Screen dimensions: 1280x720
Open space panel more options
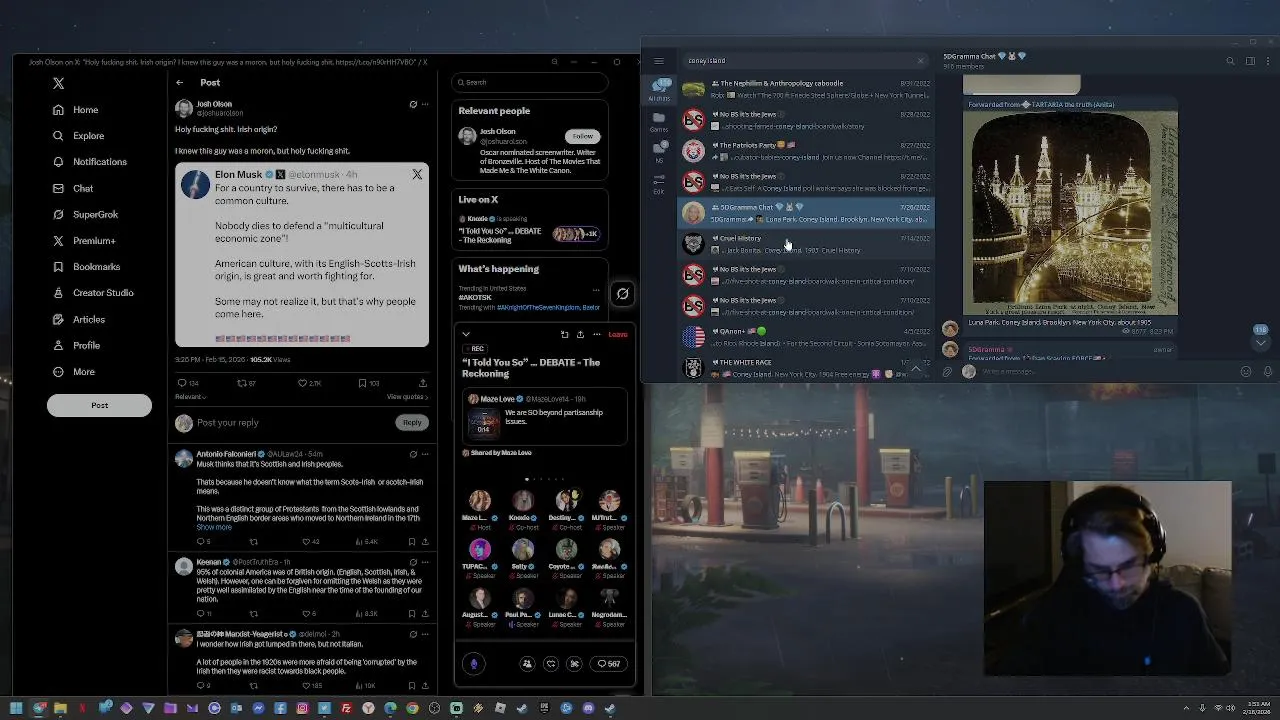point(597,335)
